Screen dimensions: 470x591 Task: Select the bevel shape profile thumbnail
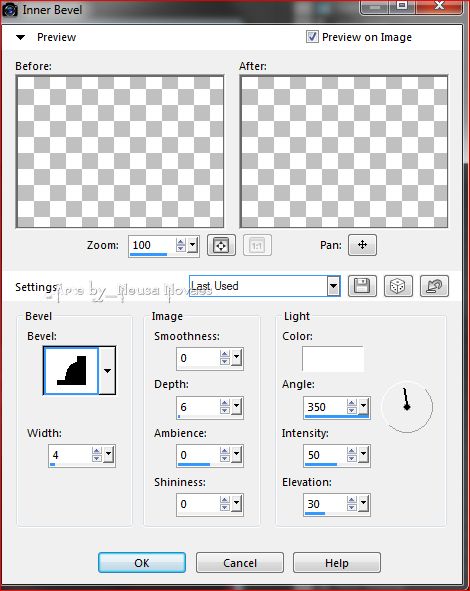tap(71, 371)
